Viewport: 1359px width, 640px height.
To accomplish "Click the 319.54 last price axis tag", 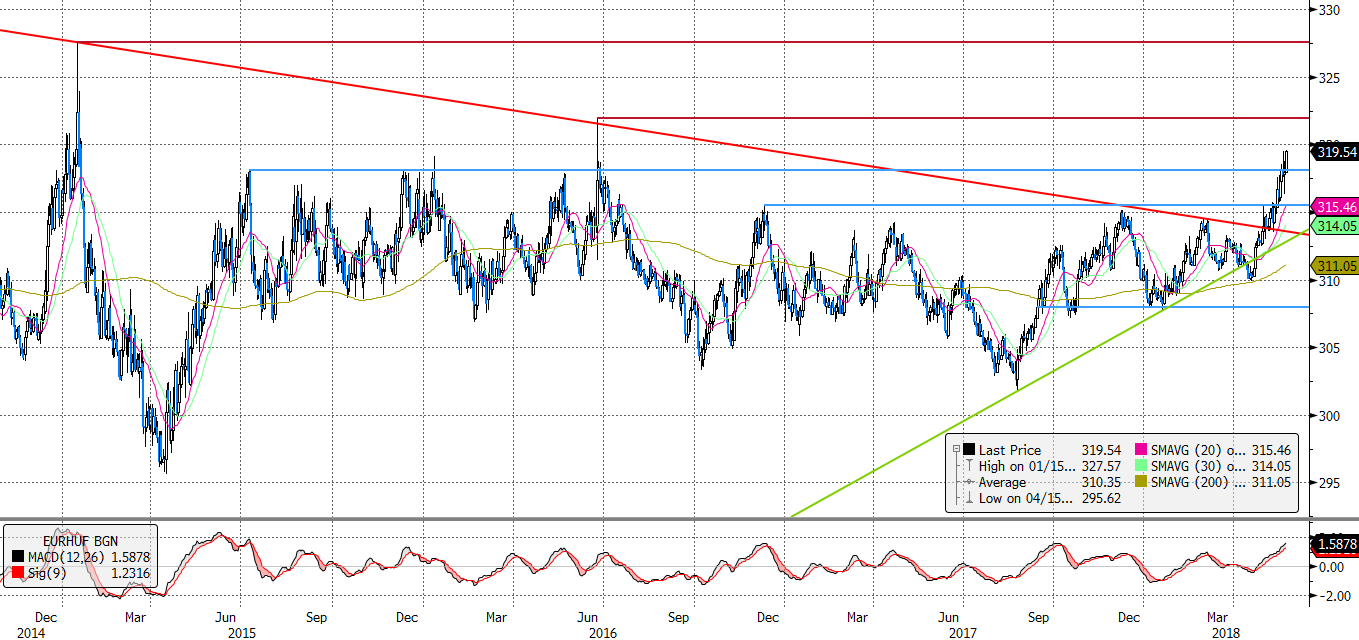I will click(x=1335, y=152).
